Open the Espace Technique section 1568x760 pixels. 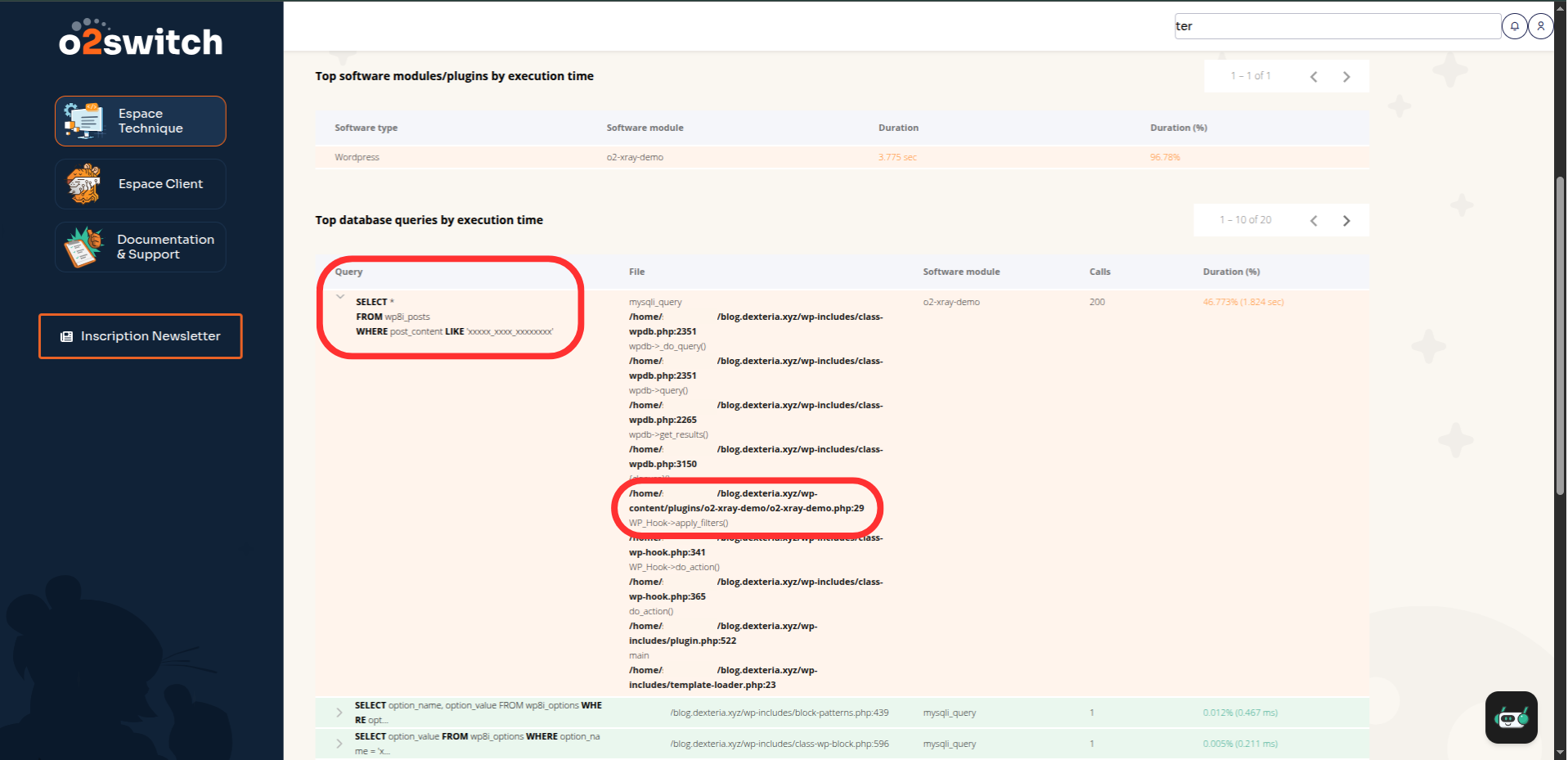click(x=141, y=121)
